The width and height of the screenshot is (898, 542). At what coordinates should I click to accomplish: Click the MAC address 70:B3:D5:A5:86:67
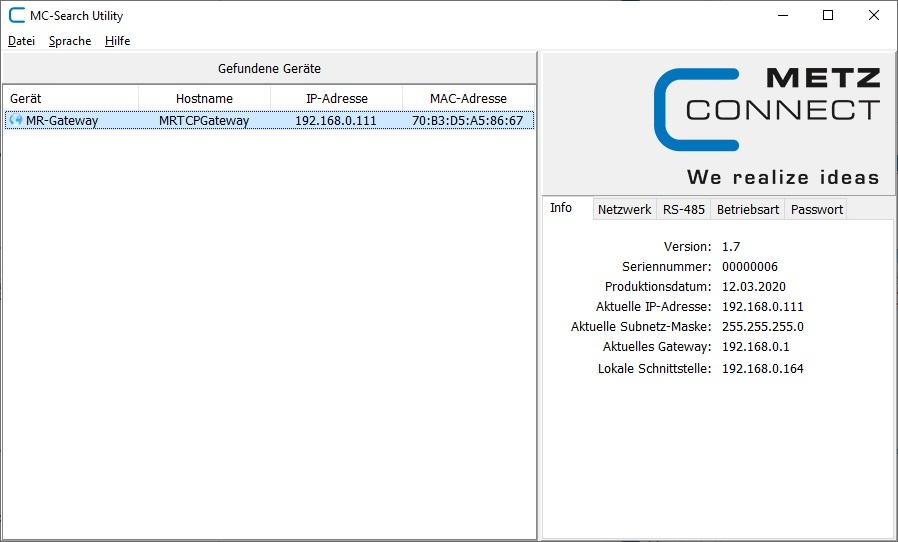pos(468,121)
